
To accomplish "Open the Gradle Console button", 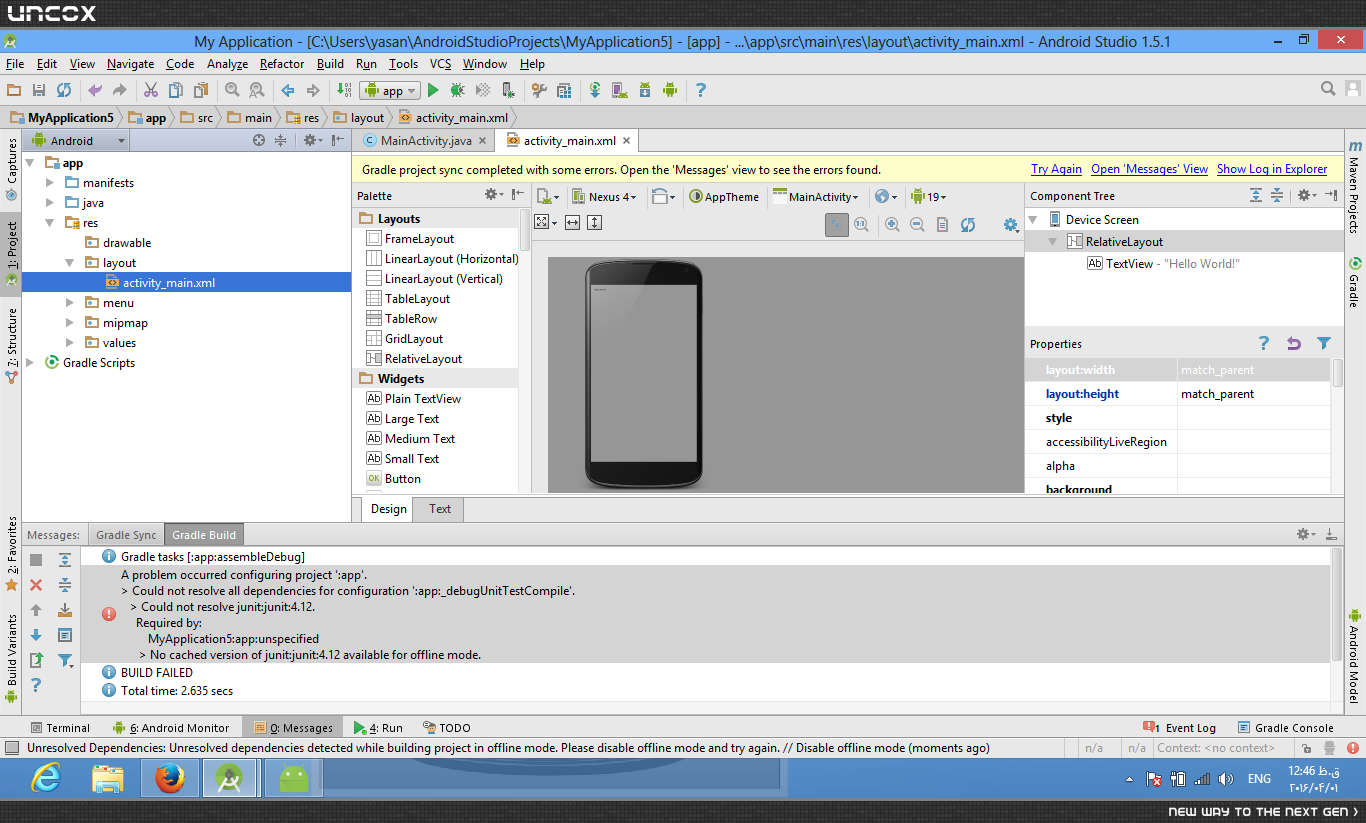I will point(1286,728).
